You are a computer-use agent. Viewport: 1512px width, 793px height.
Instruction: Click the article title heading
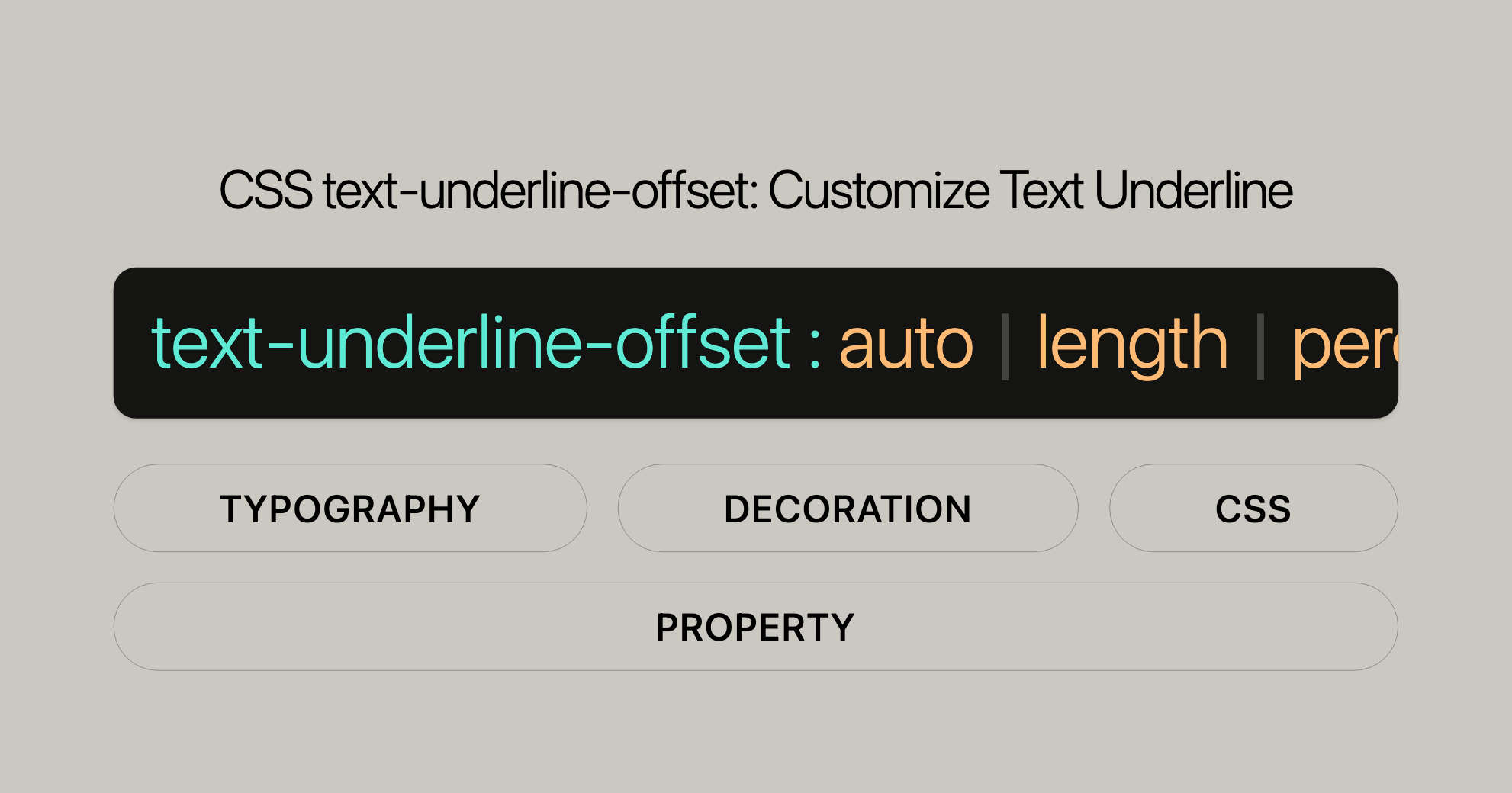[x=755, y=190]
